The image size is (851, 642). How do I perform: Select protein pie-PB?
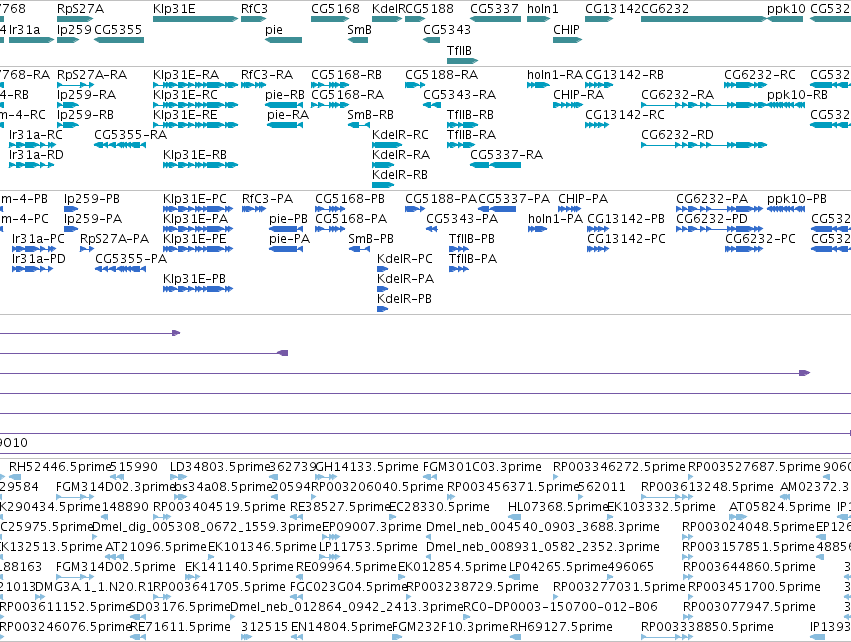point(286,229)
